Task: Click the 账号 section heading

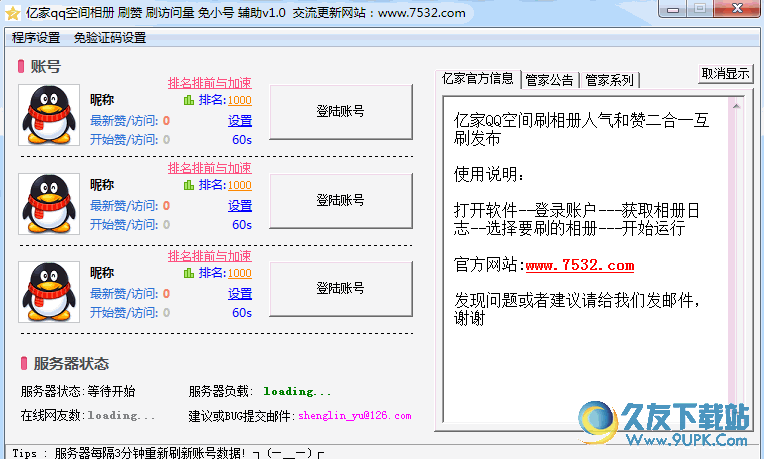Action: point(46,67)
